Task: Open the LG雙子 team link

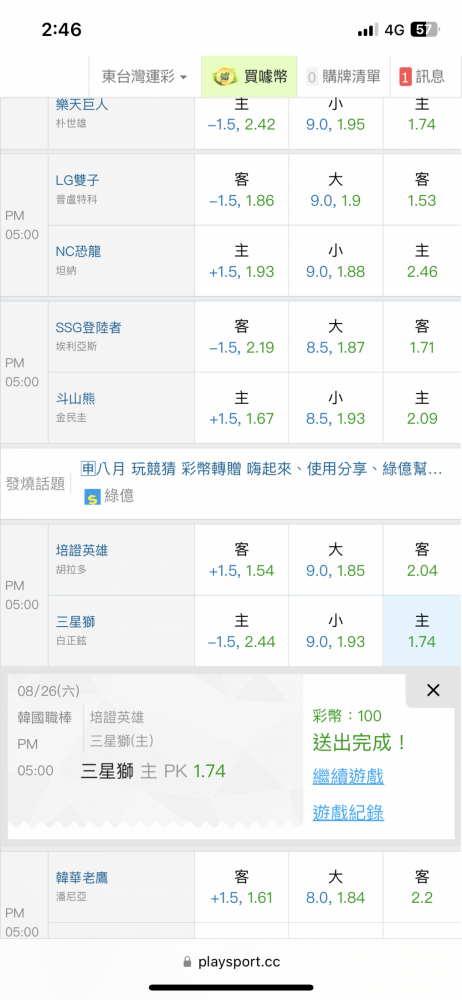Action: [77, 180]
